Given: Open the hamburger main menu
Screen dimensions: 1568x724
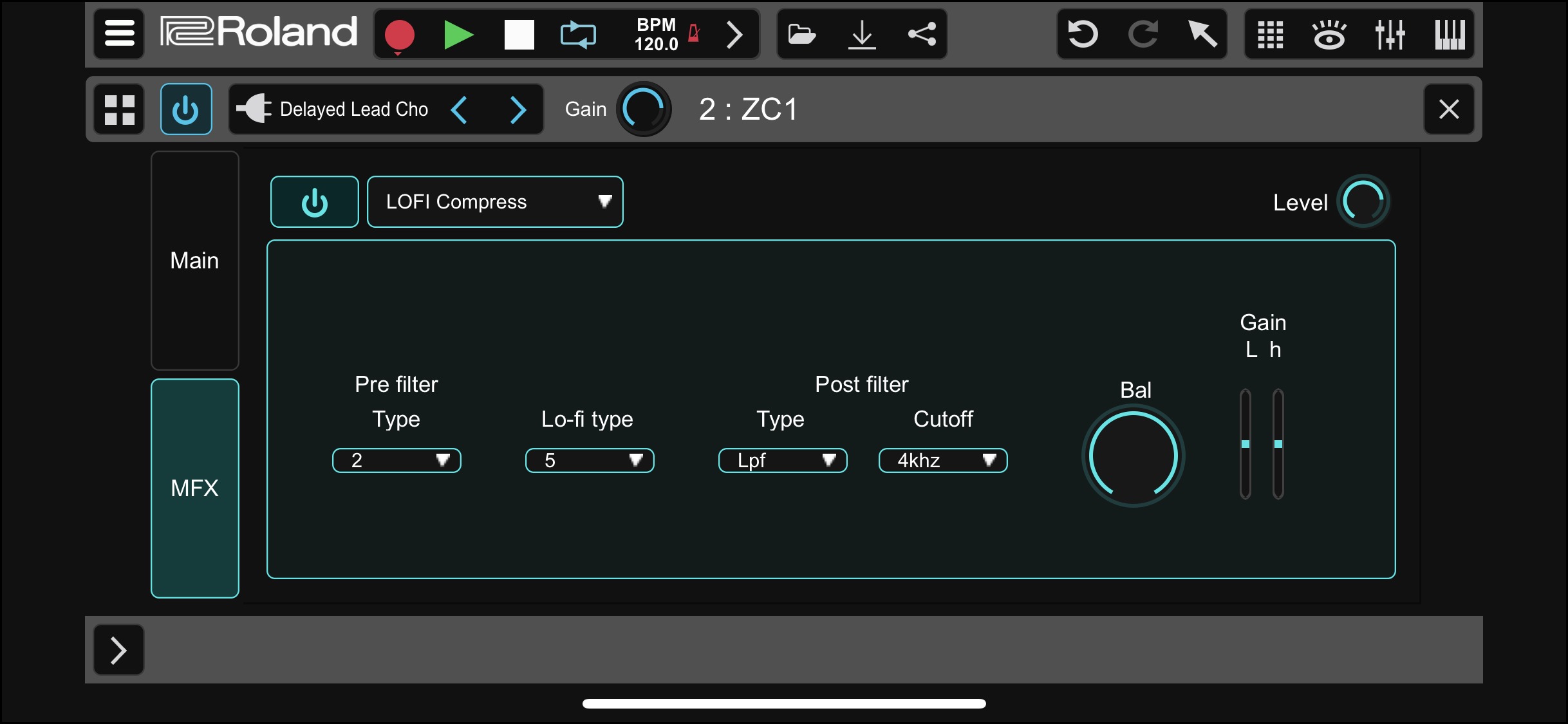Looking at the screenshot, I should click(x=119, y=33).
